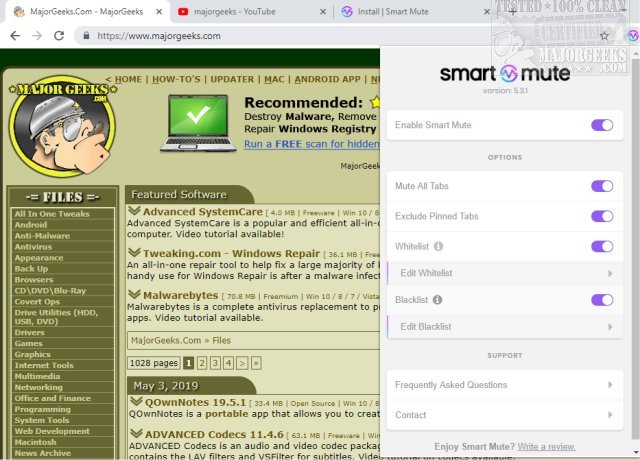640x460 pixels.
Task: Bookmark this page with the star icon
Action: click(x=604, y=36)
